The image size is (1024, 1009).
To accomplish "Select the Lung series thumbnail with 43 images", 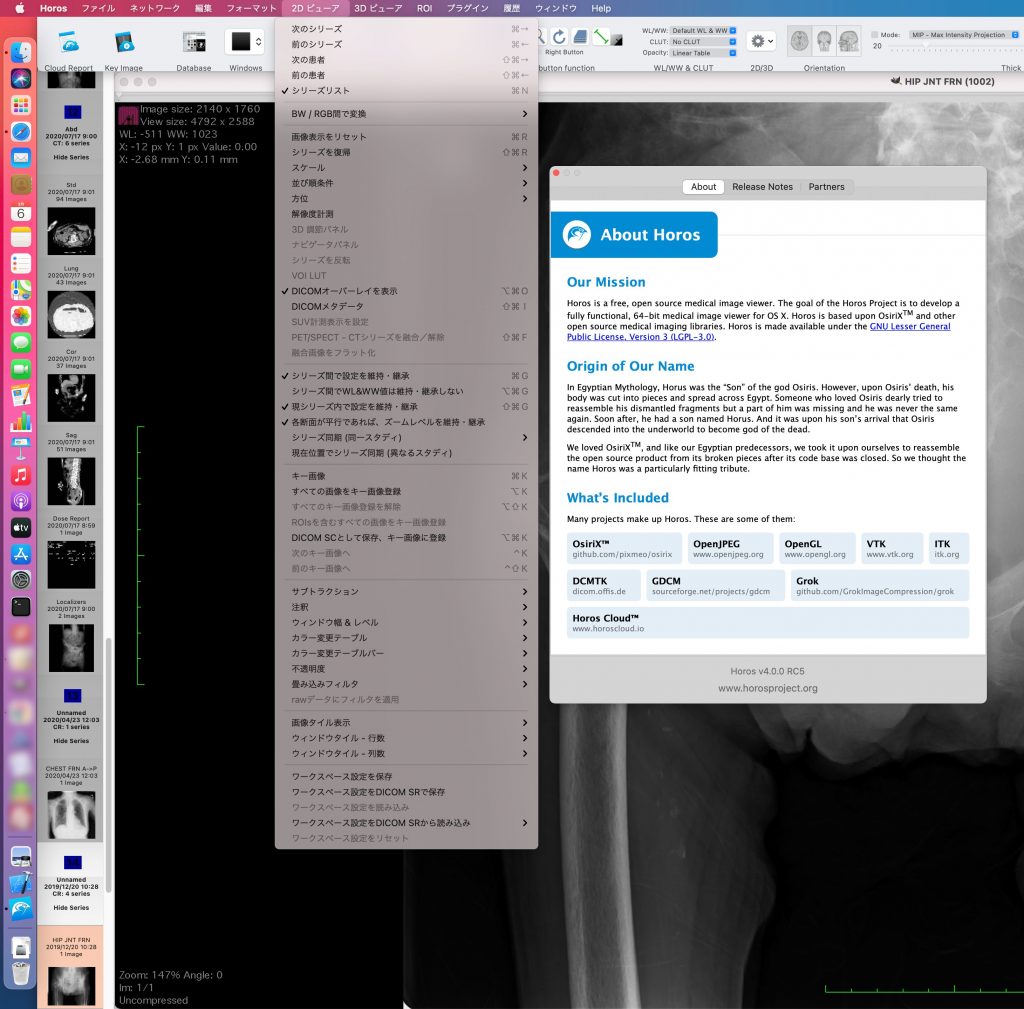I will click(71, 315).
